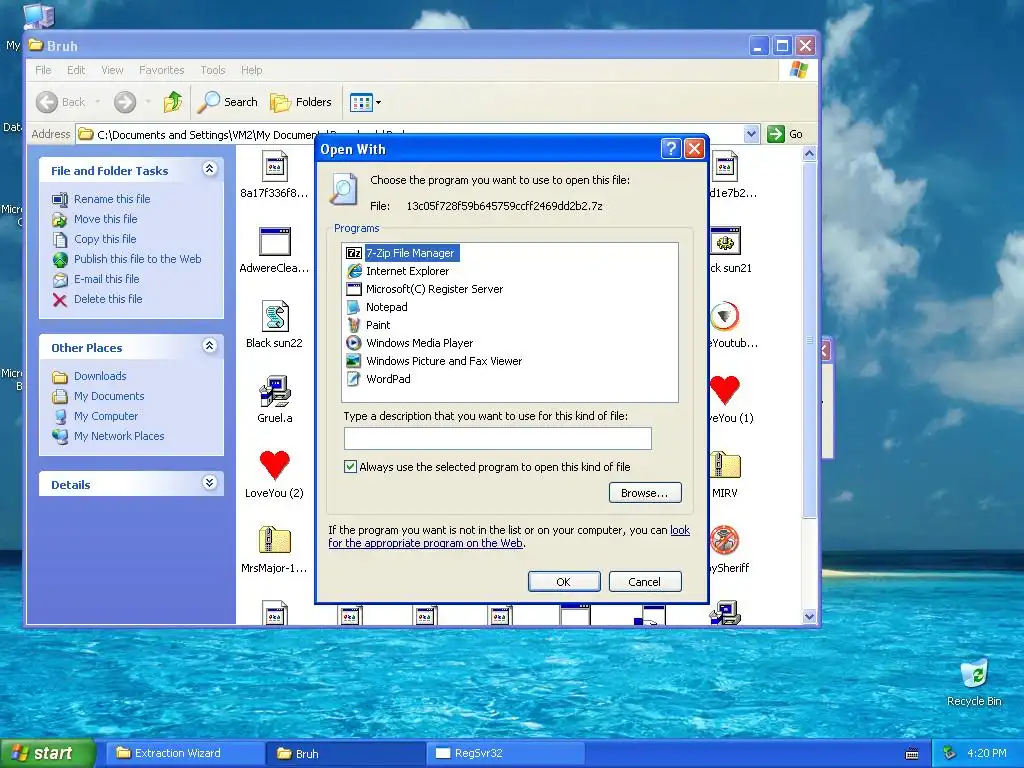Open the View menu in Bruh window

point(112,70)
